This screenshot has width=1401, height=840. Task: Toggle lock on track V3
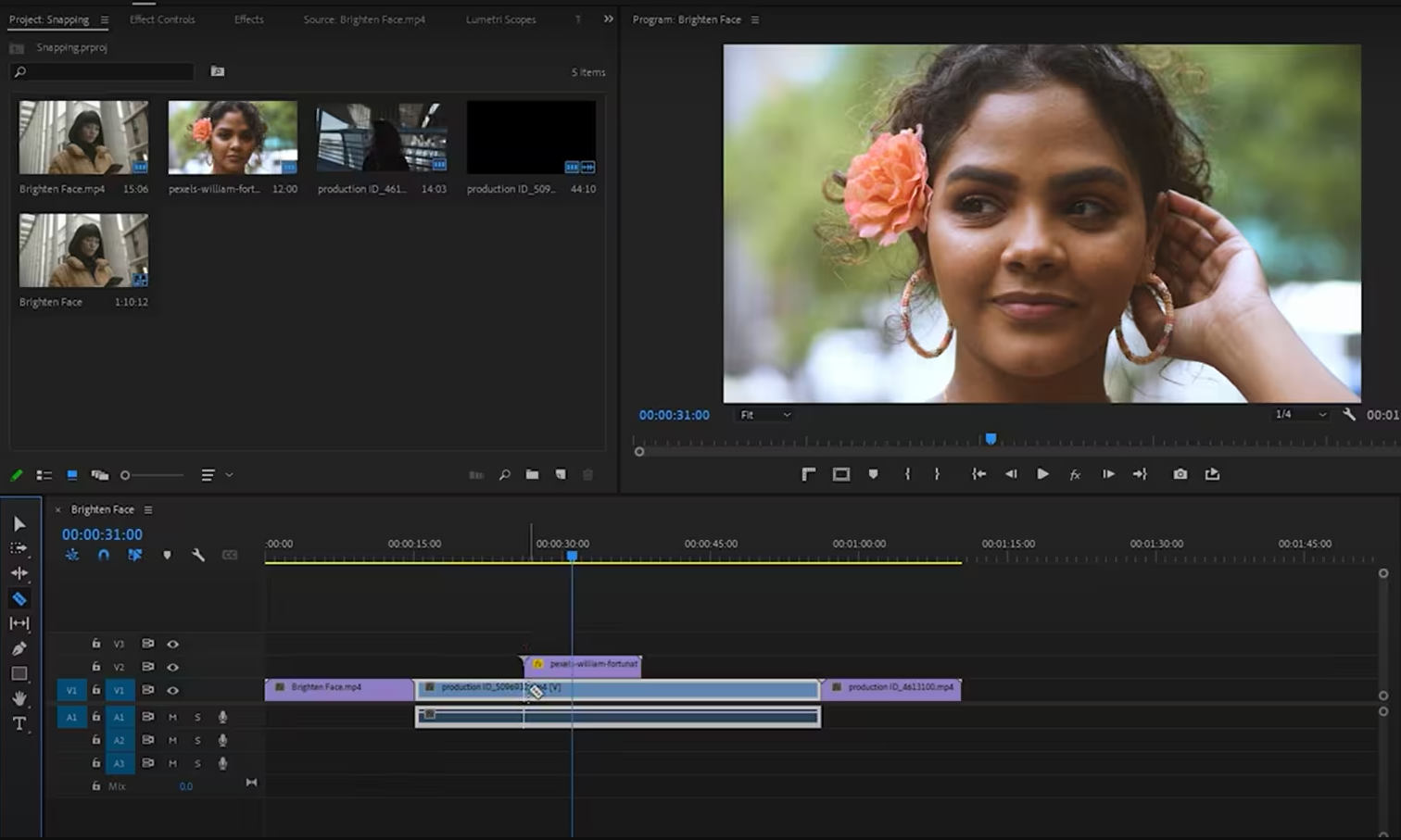tap(95, 643)
